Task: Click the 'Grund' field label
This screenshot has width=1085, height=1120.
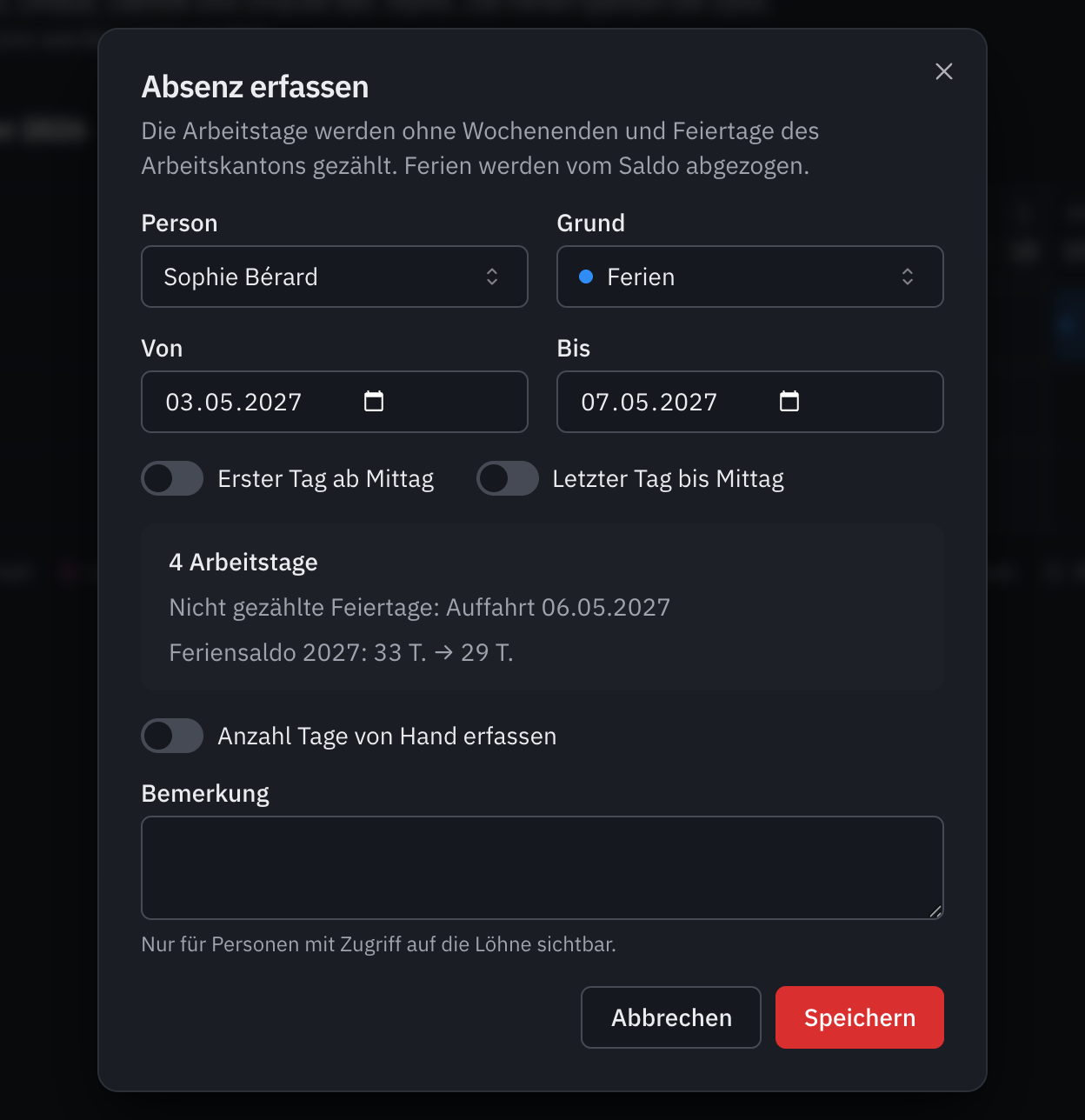Action: point(591,223)
